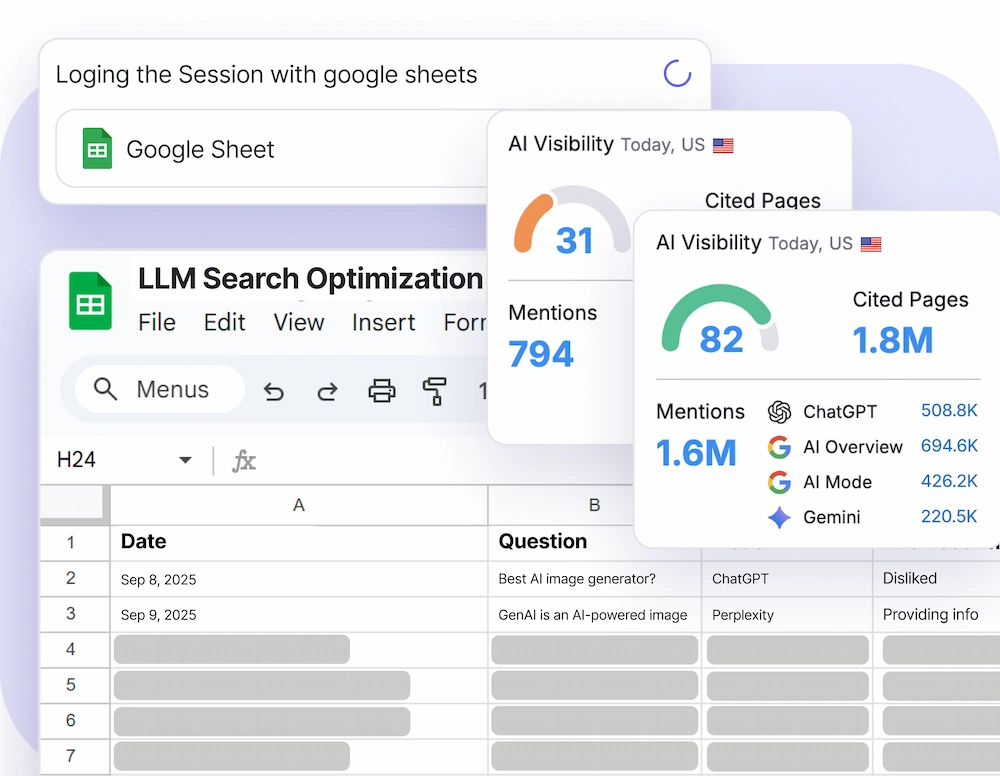
Task: Click the cell Sep 8, 2025
Action: point(298,578)
